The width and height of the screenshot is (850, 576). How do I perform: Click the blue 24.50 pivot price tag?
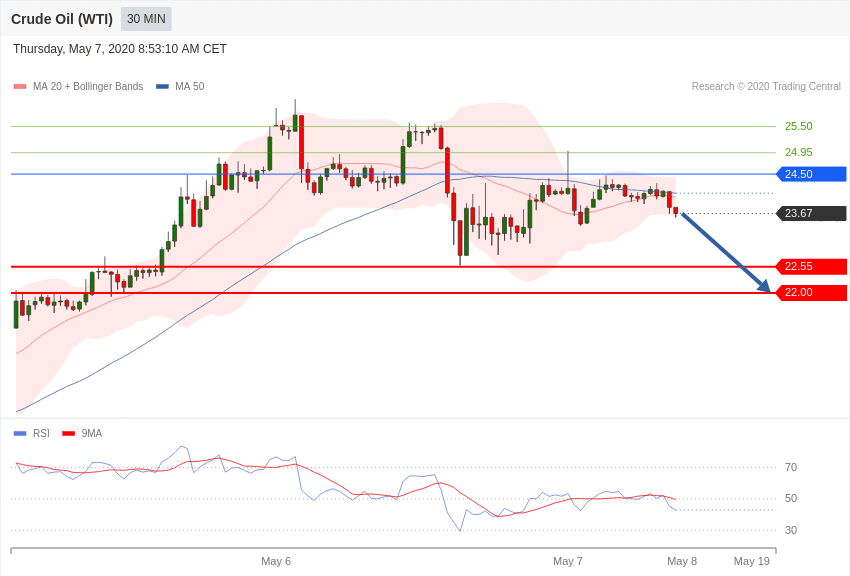811,174
